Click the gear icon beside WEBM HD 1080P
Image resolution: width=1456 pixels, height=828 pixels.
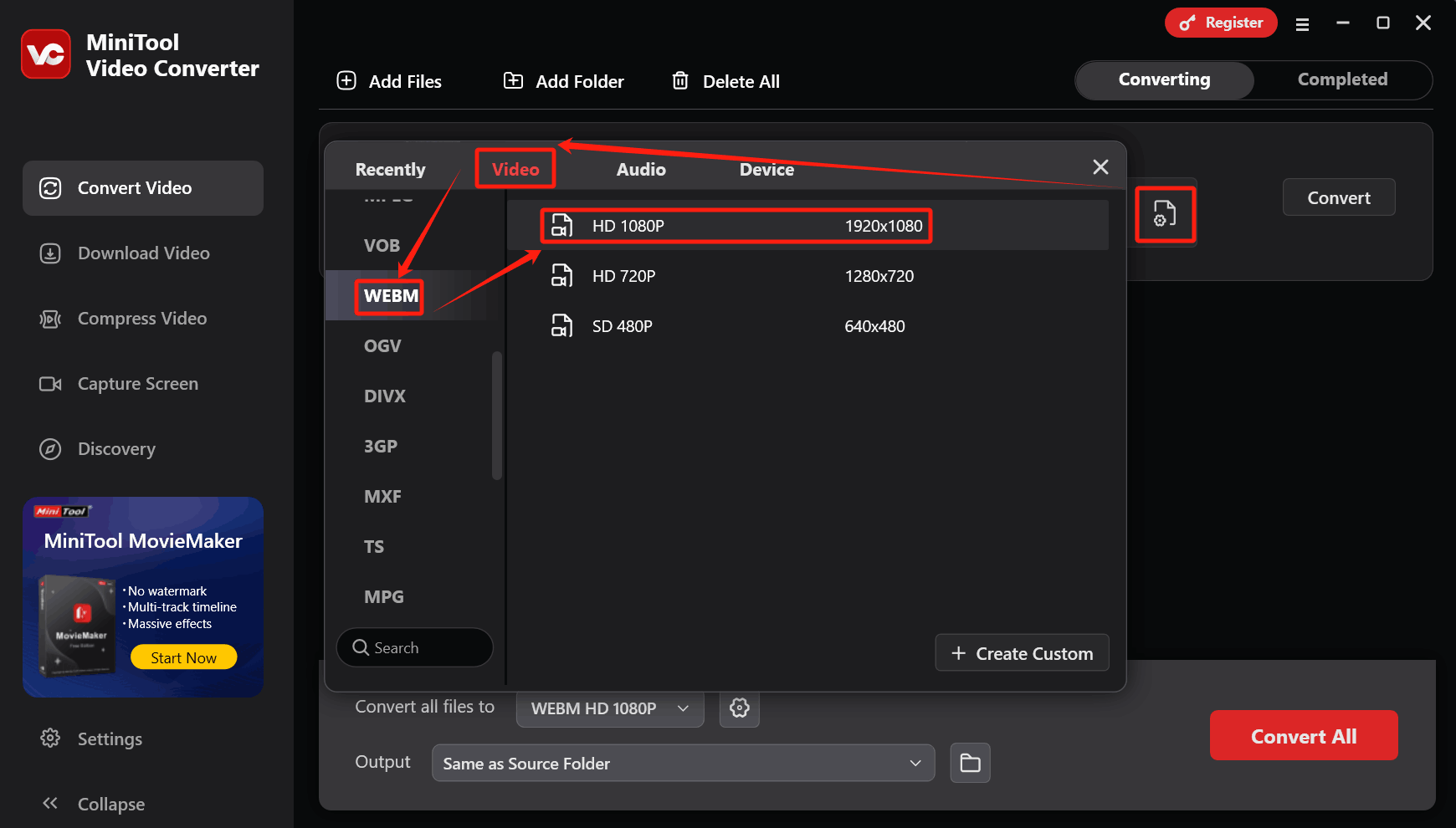tap(739, 708)
